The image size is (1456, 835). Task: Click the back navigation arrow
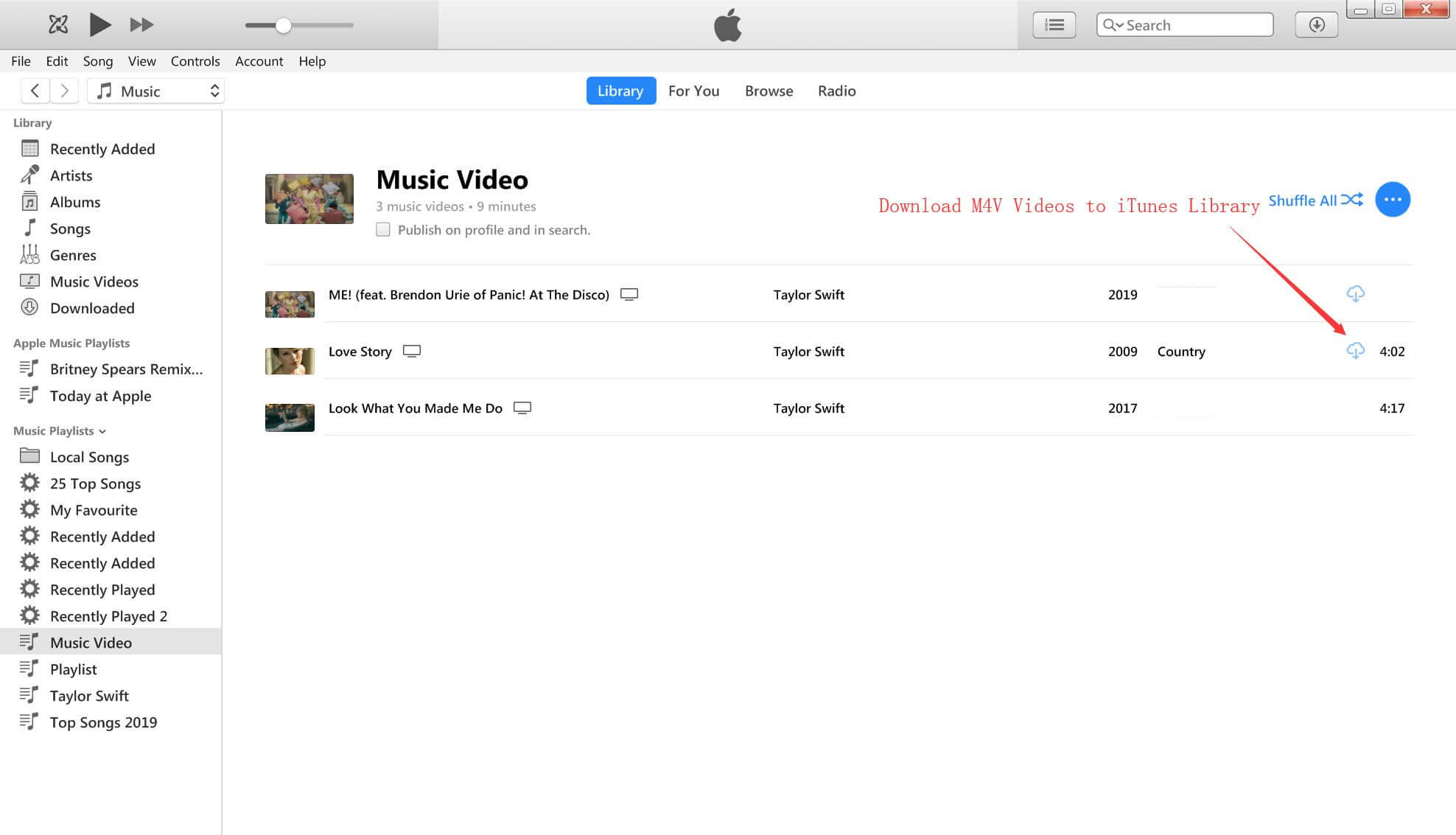point(35,90)
